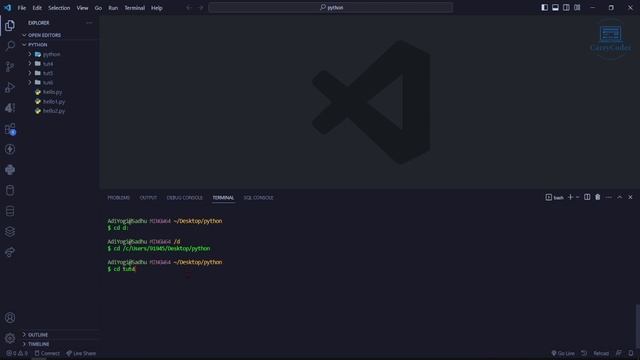
Task: Toggle the secondary side bar layout icon
Action: click(566, 7)
